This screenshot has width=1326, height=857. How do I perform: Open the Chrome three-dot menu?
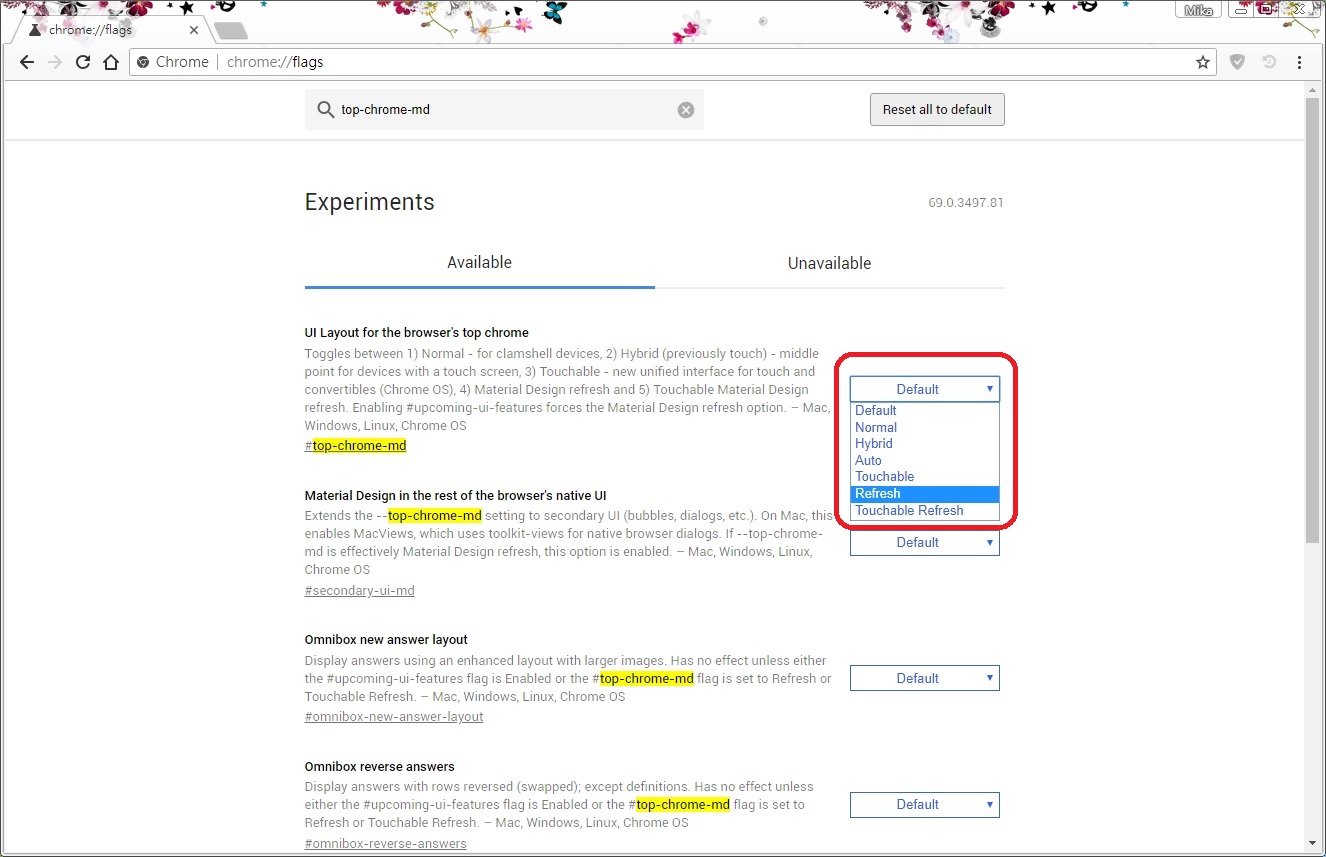click(x=1299, y=62)
